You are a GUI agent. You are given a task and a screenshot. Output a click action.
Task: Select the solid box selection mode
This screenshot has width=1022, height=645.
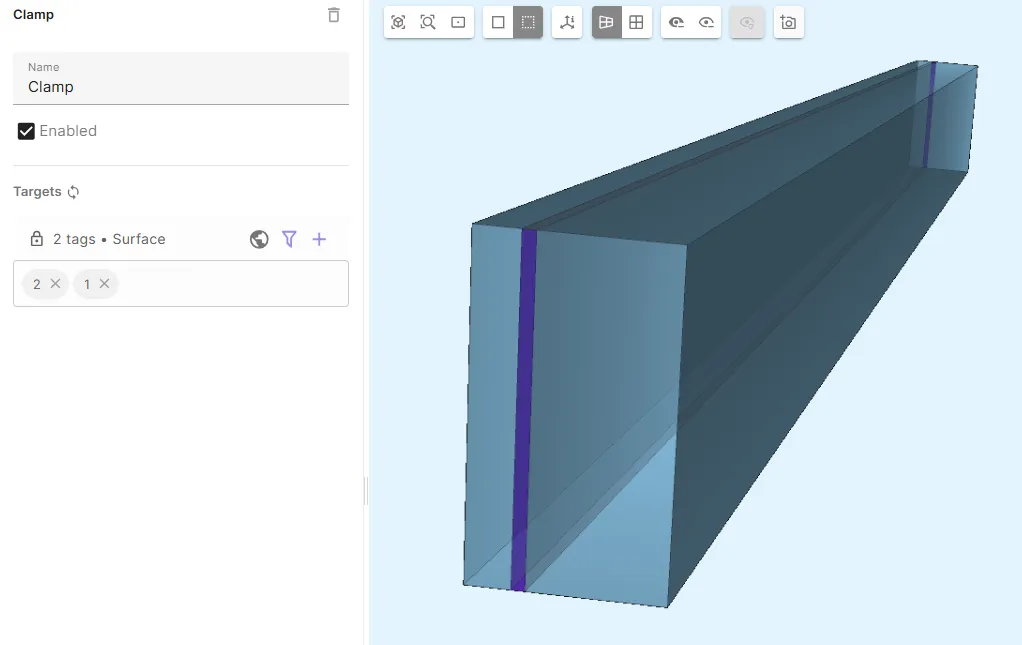498,22
